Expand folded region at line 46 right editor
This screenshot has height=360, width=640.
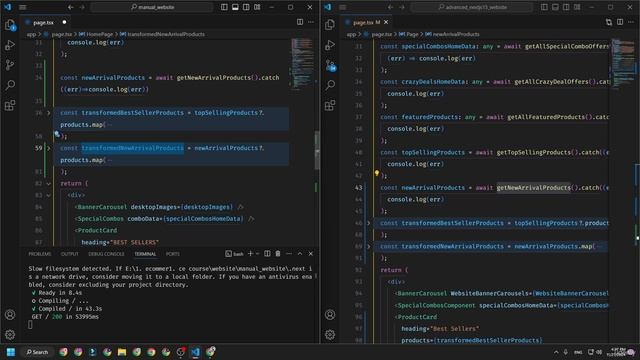coord(368,223)
